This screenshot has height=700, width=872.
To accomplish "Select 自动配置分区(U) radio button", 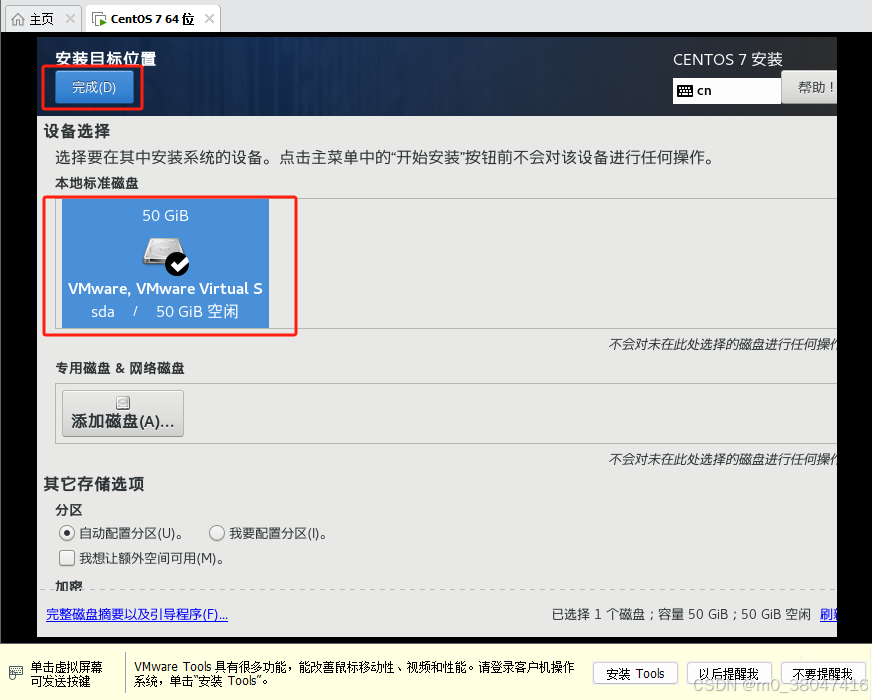I will pos(67,533).
